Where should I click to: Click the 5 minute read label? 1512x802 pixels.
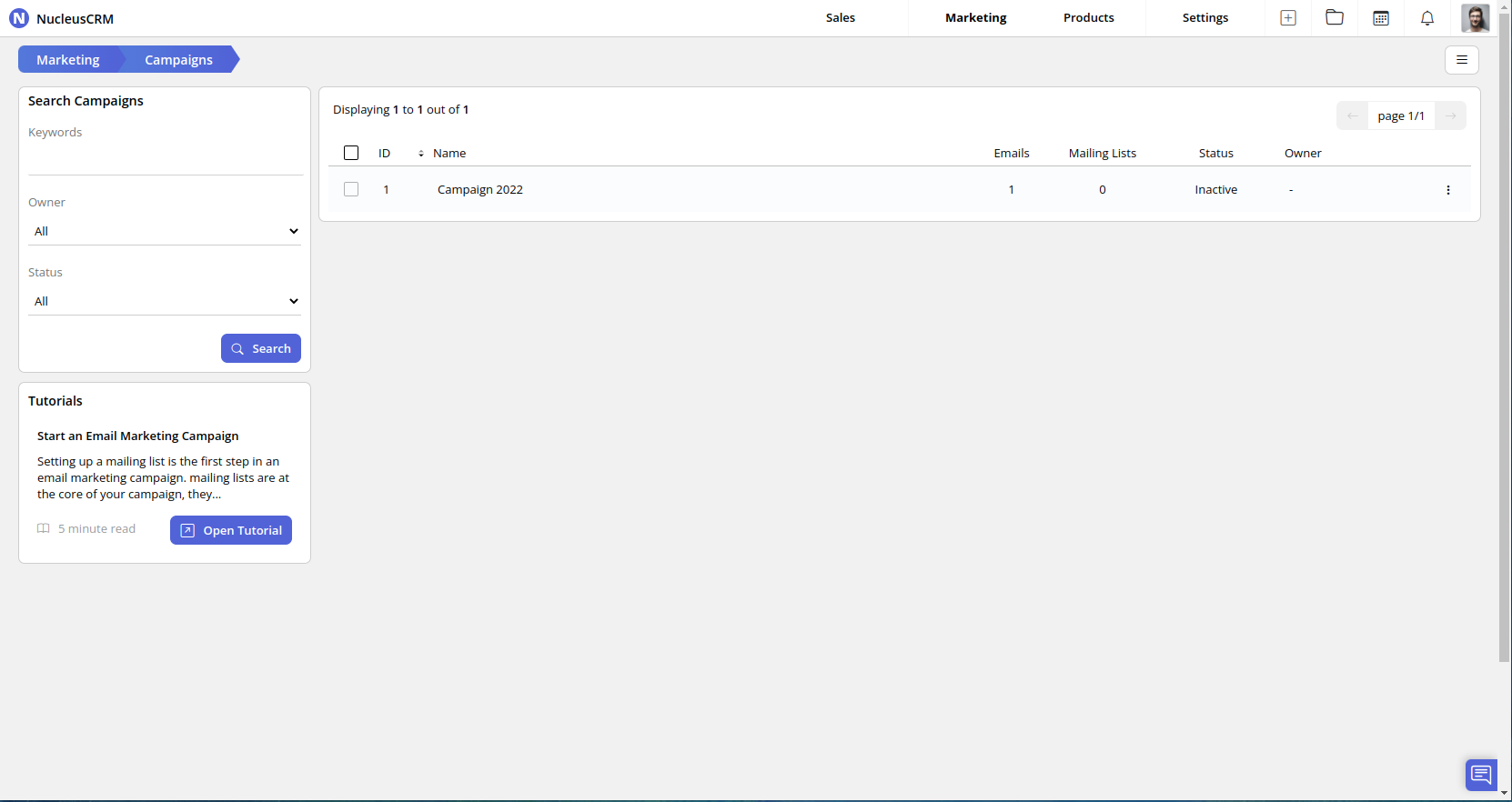point(96,529)
